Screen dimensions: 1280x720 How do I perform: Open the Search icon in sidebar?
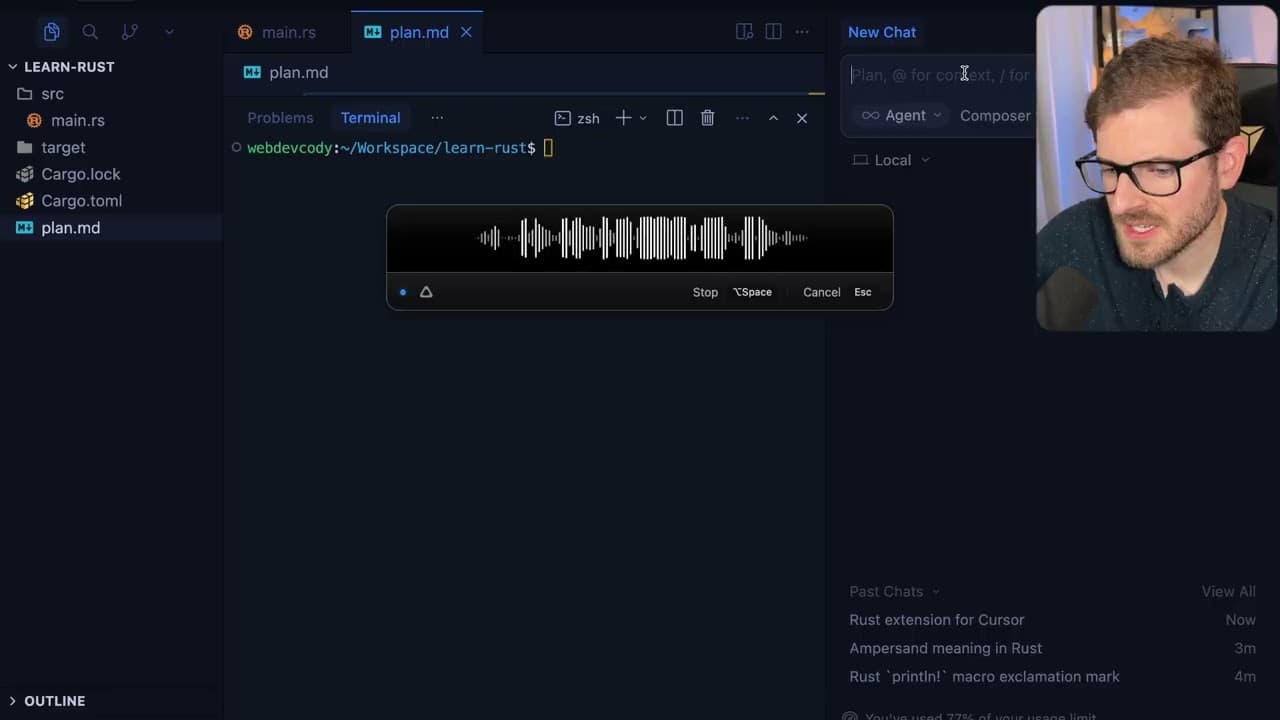pyautogui.click(x=90, y=32)
